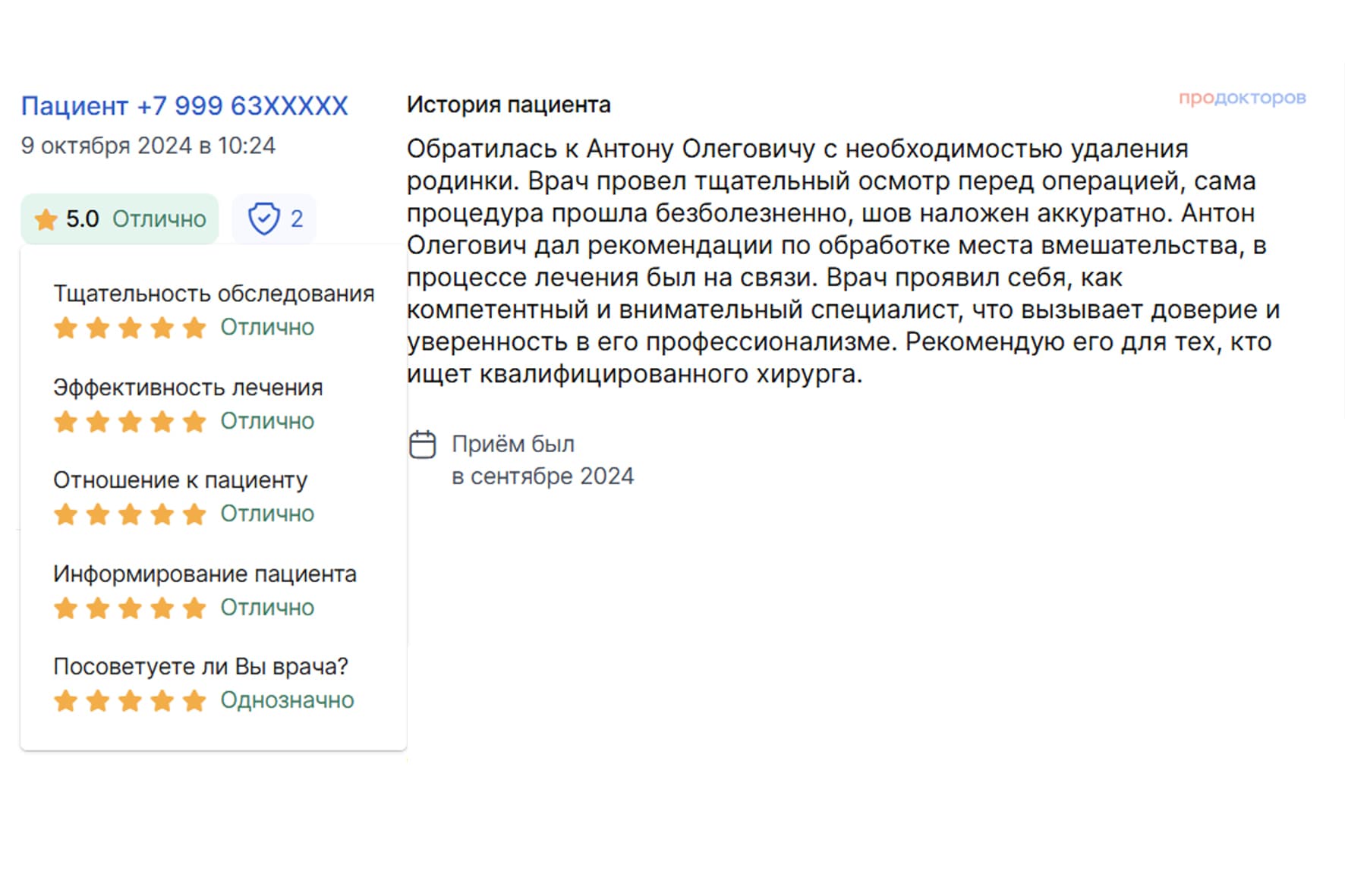This screenshot has width=1345, height=896.
Task: Click the Эффективность лечения label
Action: click(188, 388)
